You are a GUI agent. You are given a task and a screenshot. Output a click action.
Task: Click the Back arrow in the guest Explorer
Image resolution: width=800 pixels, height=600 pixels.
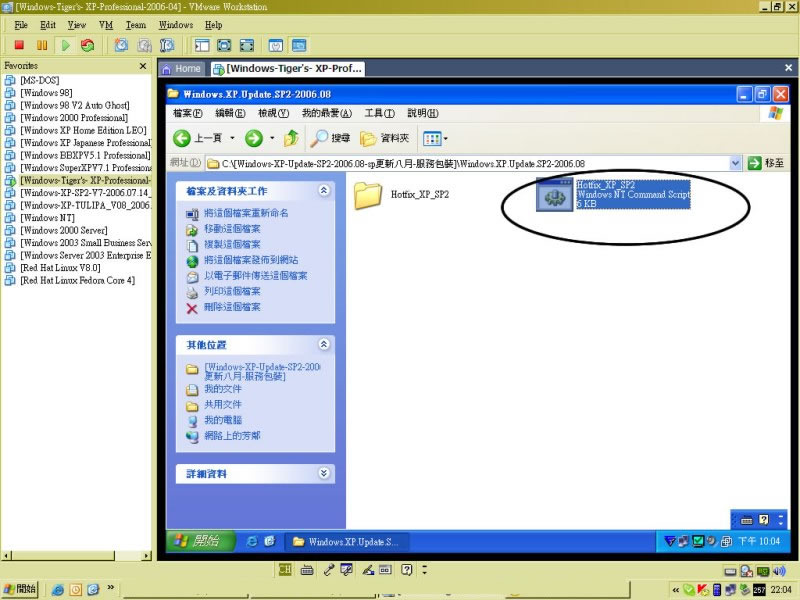click(182, 138)
